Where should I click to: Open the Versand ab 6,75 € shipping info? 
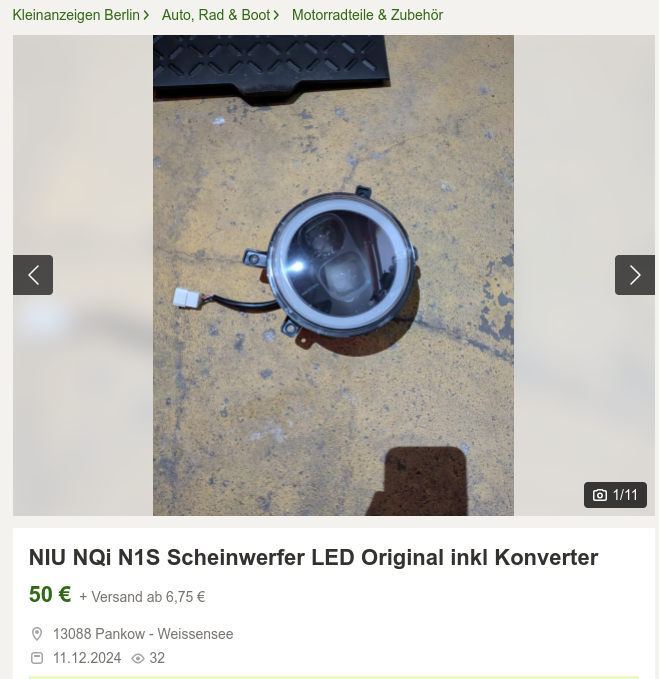tap(142, 597)
